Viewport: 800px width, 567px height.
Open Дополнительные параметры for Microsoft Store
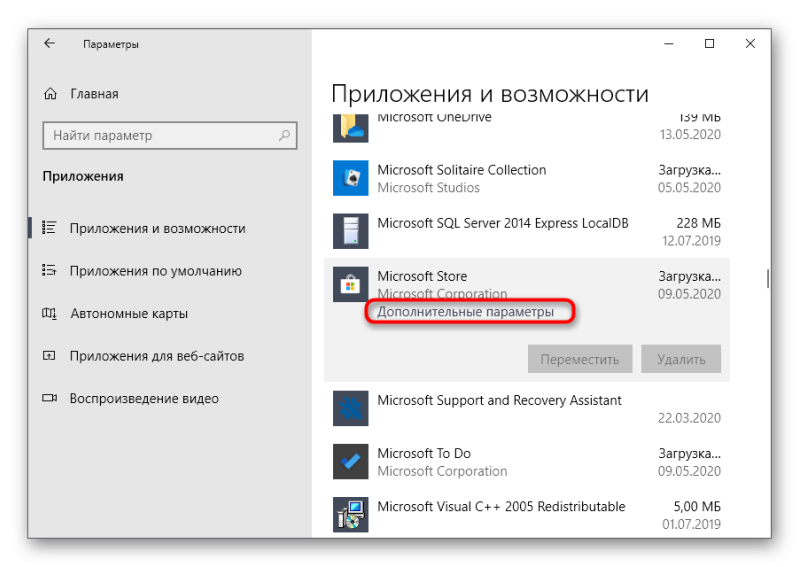pos(465,311)
